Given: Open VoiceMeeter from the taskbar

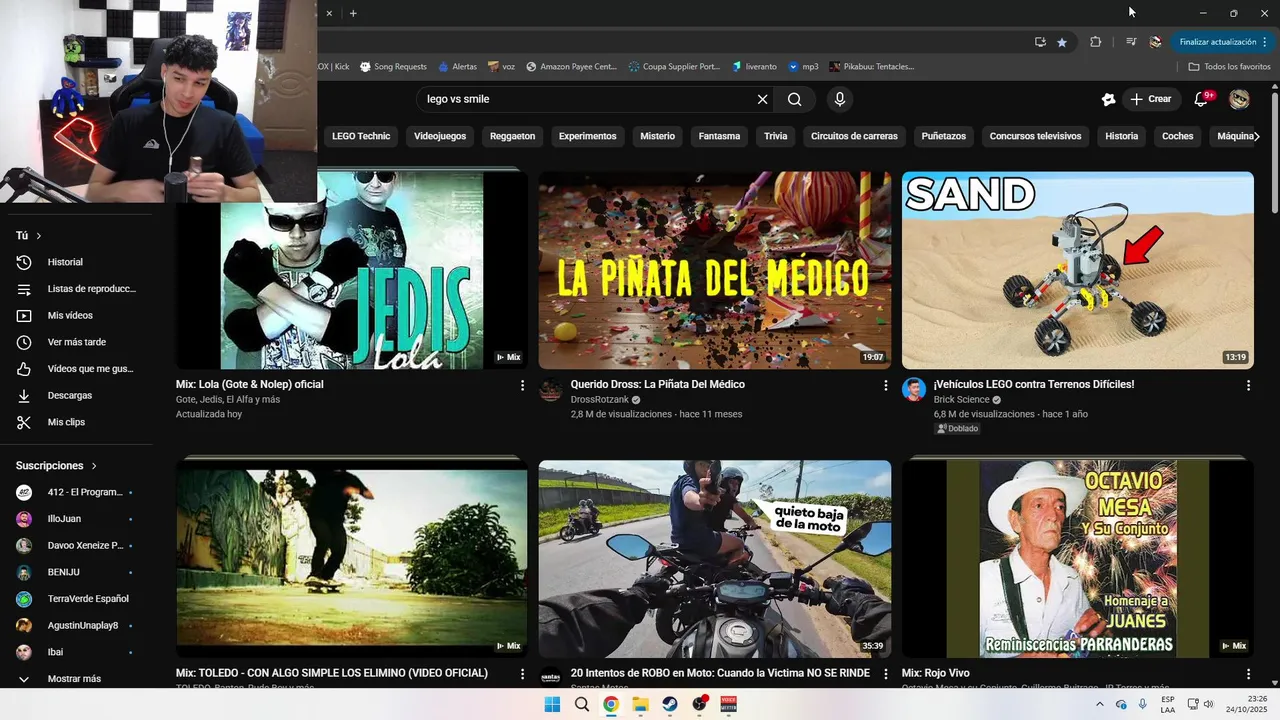Looking at the screenshot, I should 729,704.
